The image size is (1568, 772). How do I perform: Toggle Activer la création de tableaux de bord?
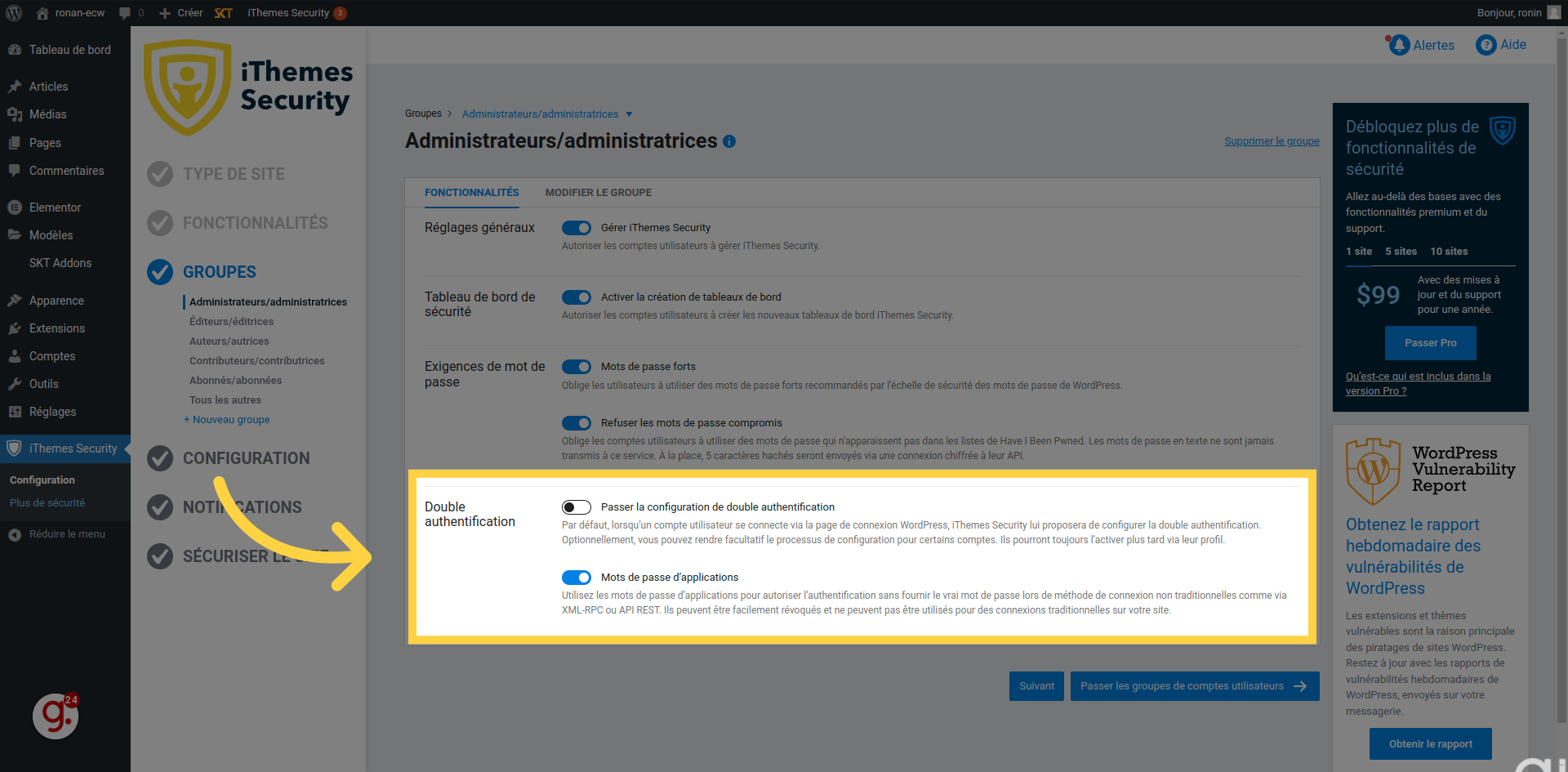tap(577, 297)
